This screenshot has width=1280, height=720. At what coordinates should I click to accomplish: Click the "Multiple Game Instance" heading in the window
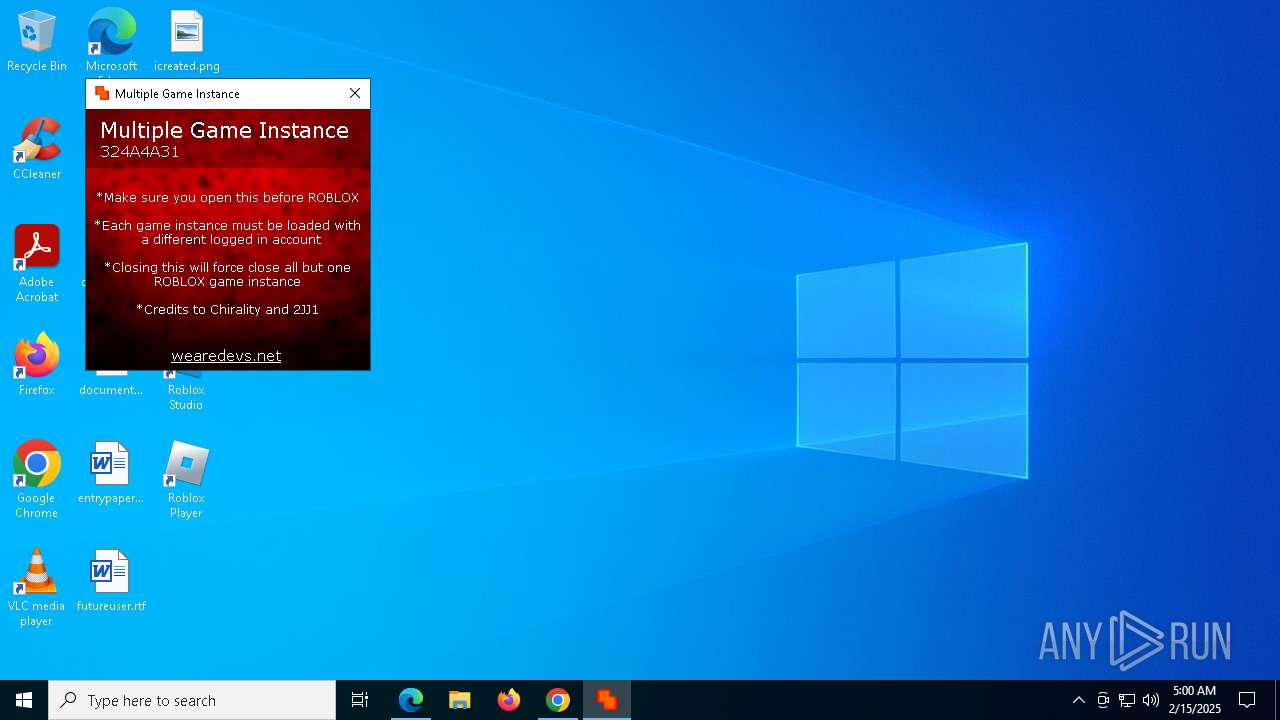tap(224, 130)
